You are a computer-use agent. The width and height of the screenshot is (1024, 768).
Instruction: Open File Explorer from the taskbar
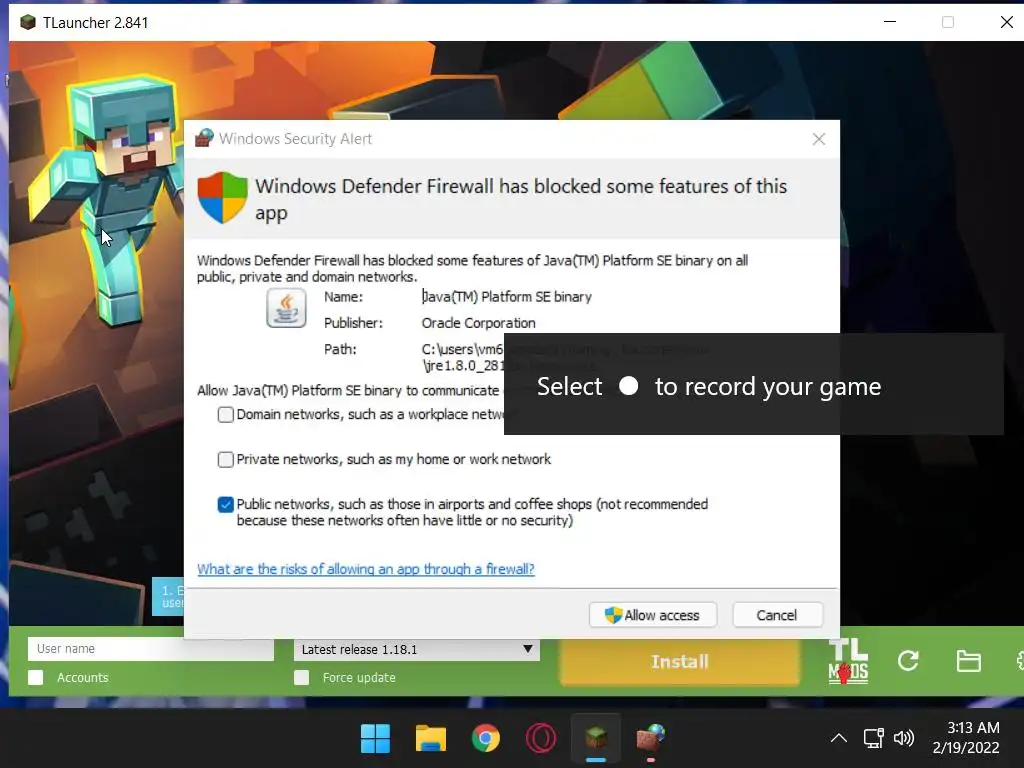(x=431, y=739)
